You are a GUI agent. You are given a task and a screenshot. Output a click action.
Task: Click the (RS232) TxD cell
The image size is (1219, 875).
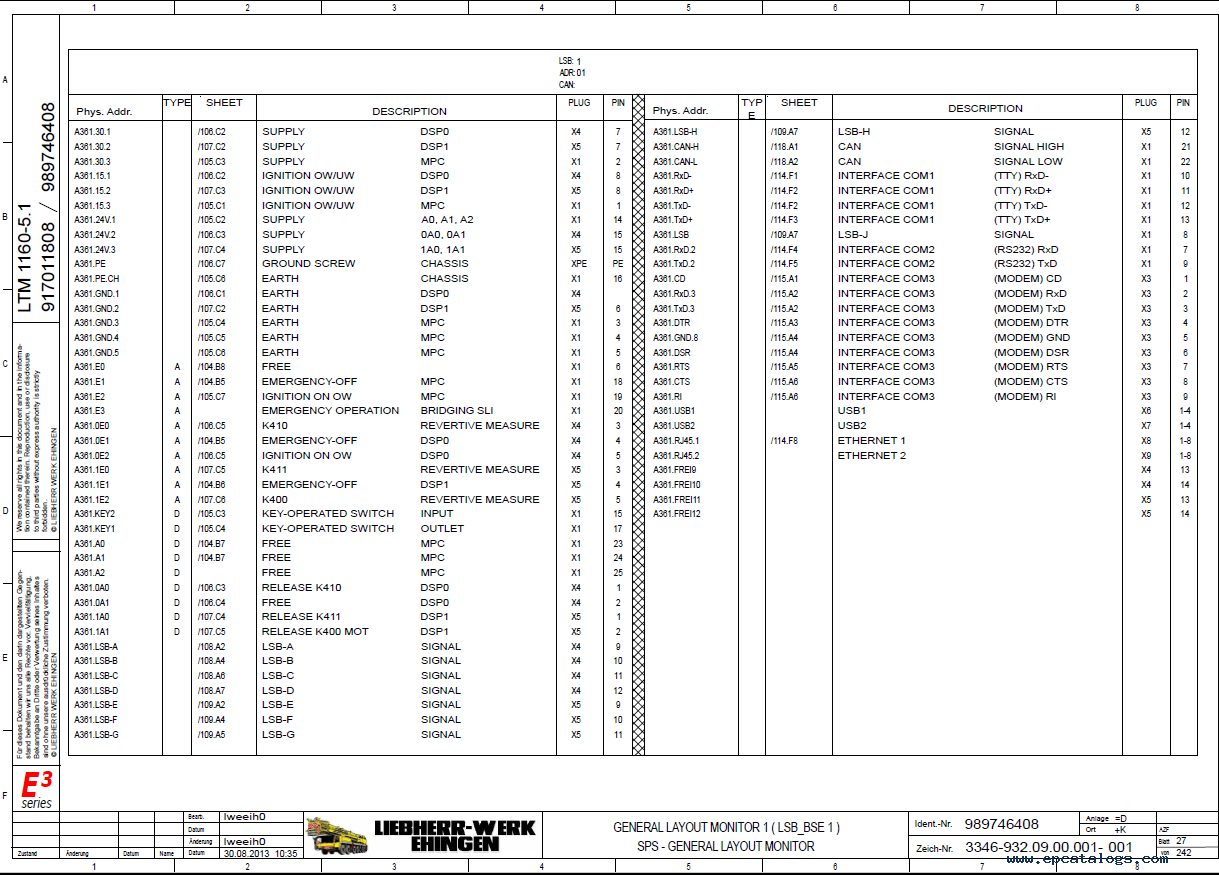click(x=1025, y=264)
